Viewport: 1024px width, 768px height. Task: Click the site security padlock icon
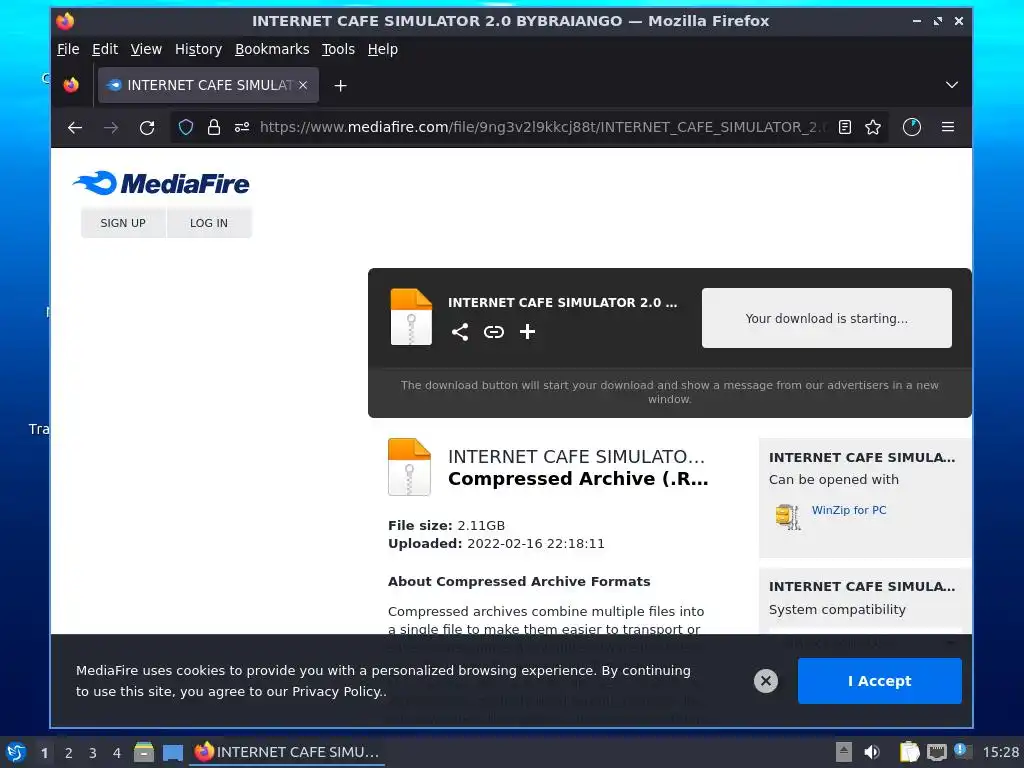pos(214,127)
